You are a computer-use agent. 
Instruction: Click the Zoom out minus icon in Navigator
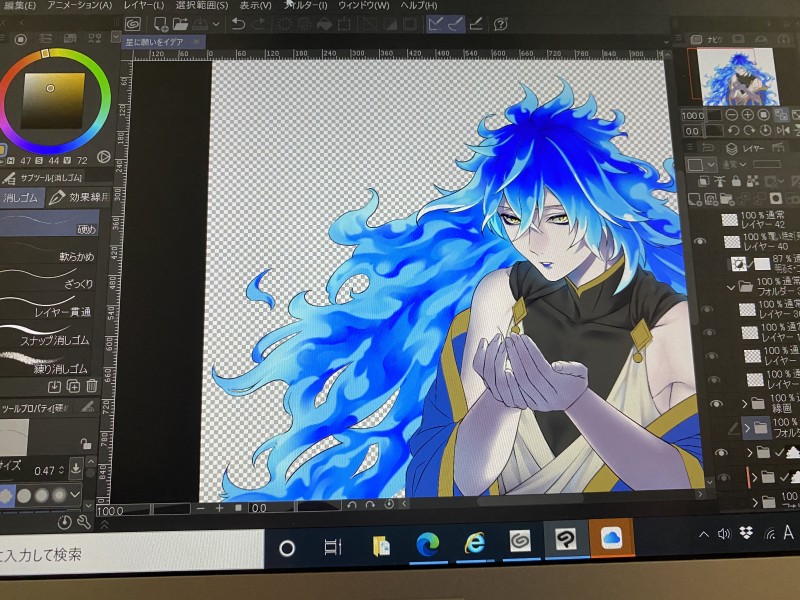point(731,115)
